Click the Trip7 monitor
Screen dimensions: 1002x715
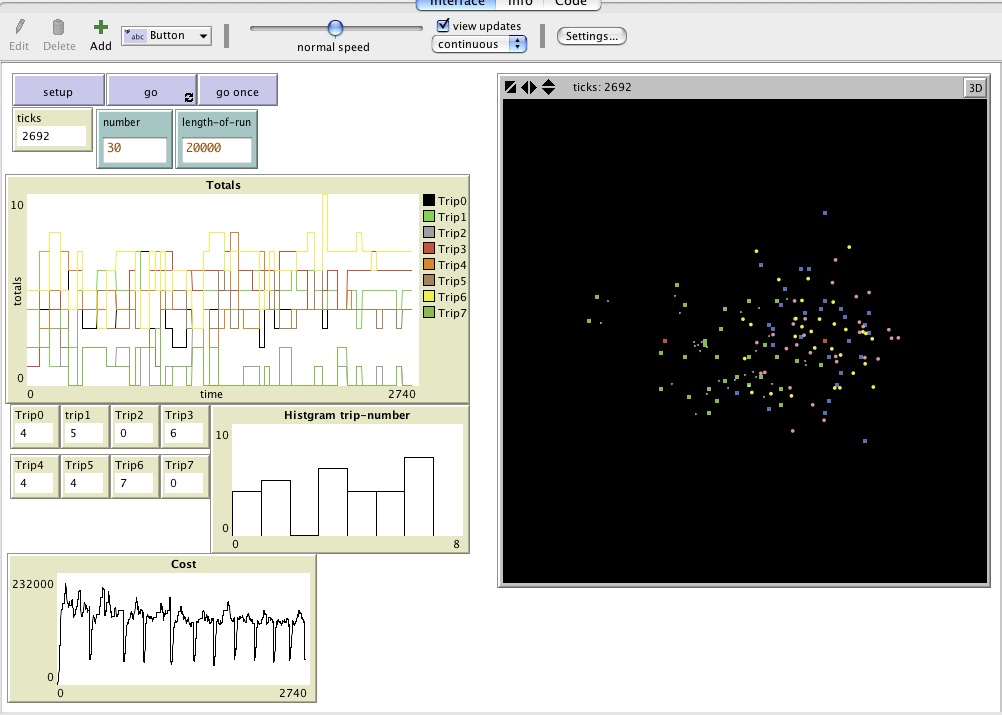[185, 475]
